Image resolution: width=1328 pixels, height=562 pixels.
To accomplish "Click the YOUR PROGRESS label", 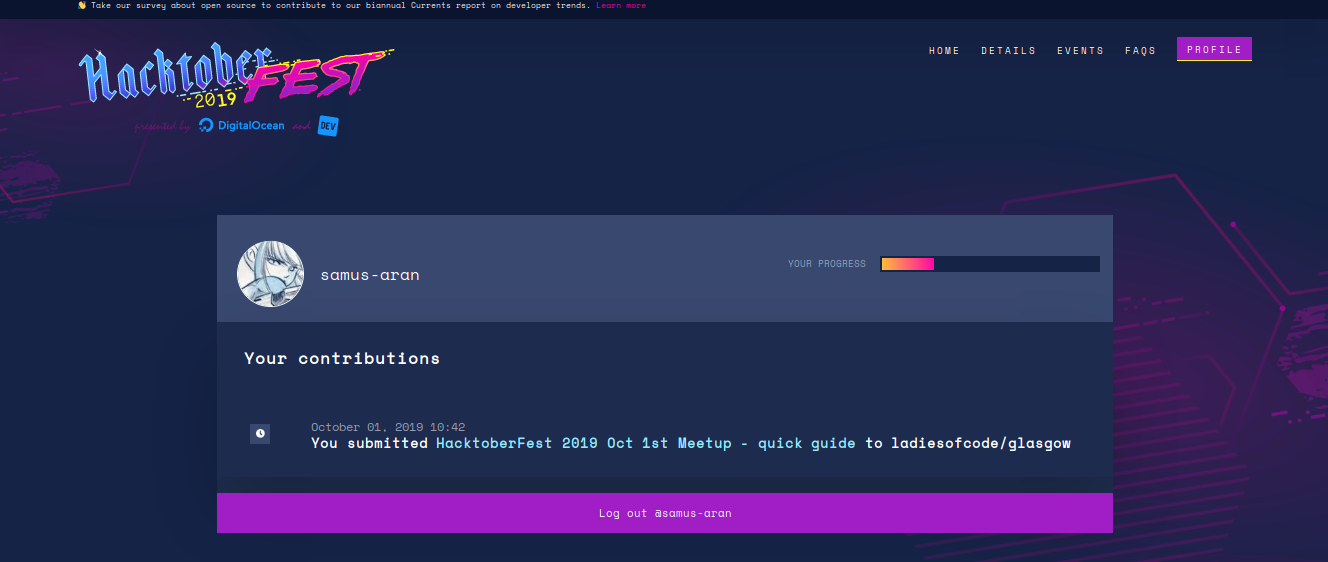I will [827, 264].
